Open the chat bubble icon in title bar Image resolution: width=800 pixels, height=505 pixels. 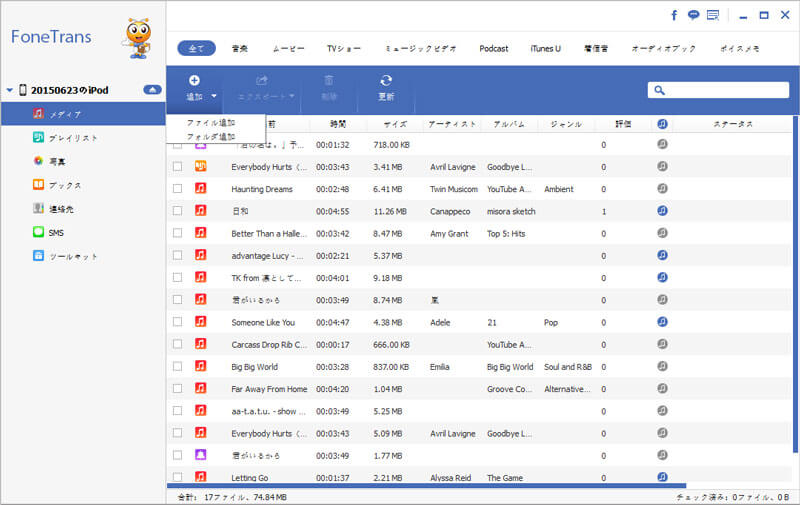[693, 15]
